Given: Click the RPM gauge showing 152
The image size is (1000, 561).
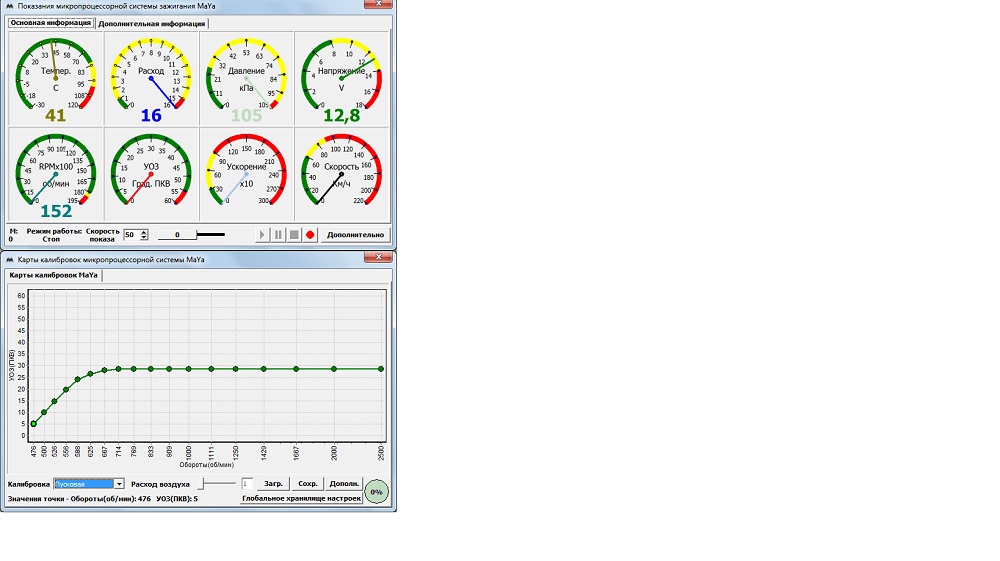Looking at the screenshot, I should 56,172.
